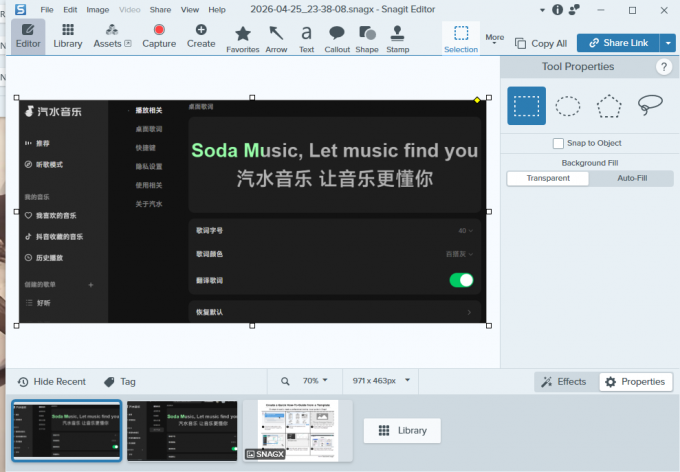
Task: Open Library from the recent tray
Action: [402, 430]
